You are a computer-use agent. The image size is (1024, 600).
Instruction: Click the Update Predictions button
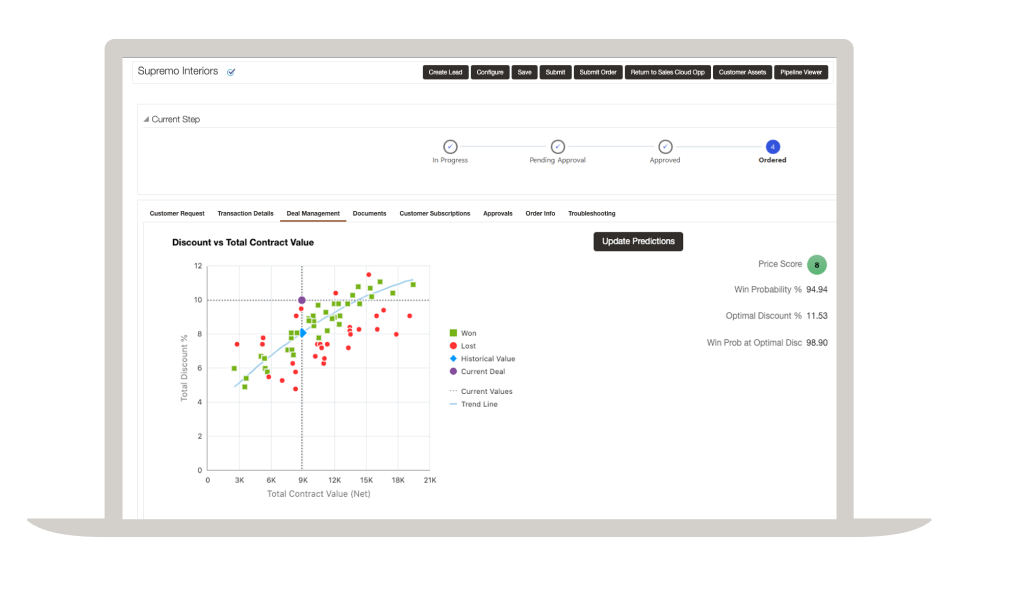(x=638, y=241)
